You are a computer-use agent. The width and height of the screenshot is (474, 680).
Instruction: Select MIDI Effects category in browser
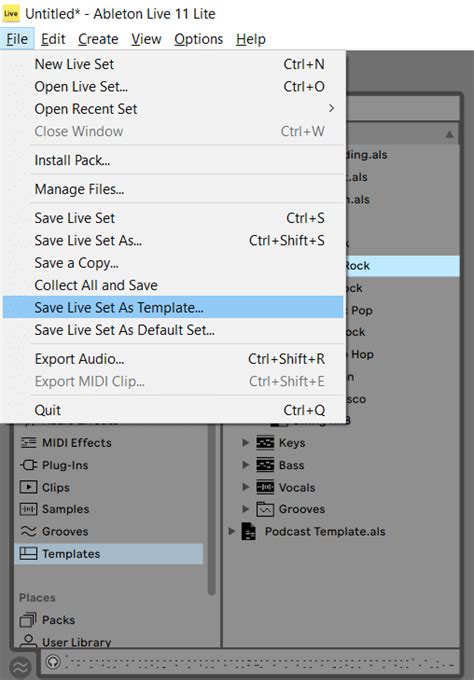coord(108,443)
